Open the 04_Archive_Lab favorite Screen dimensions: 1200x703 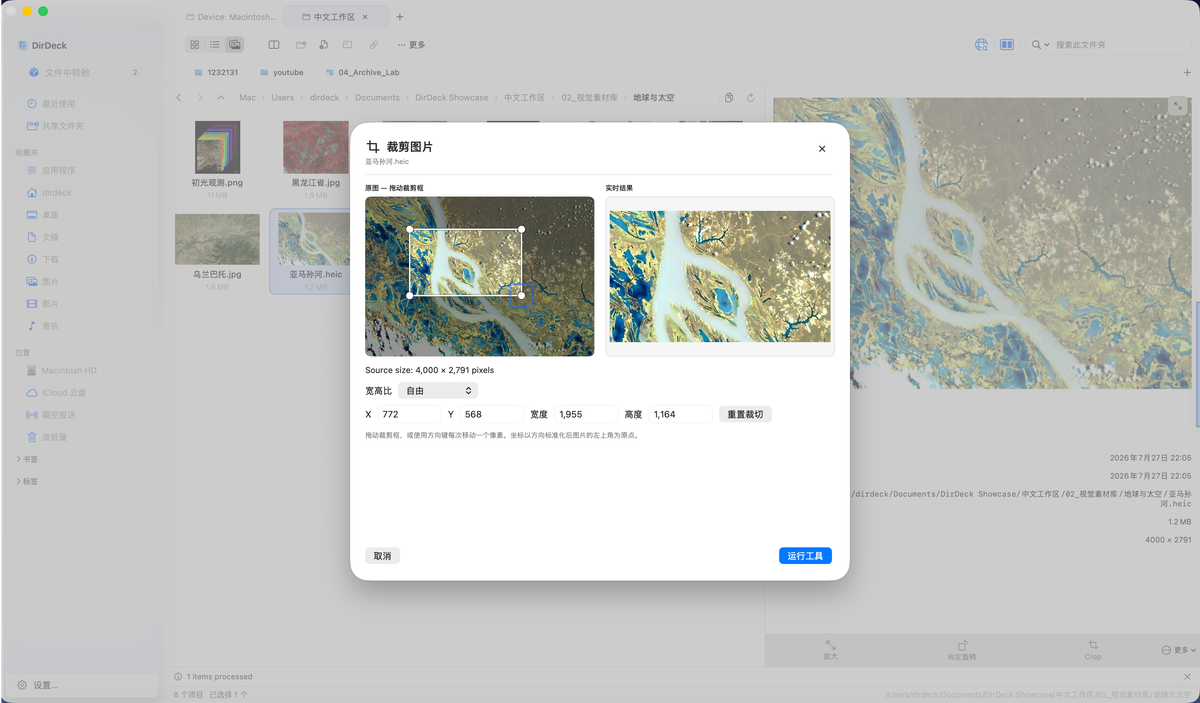(362, 72)
